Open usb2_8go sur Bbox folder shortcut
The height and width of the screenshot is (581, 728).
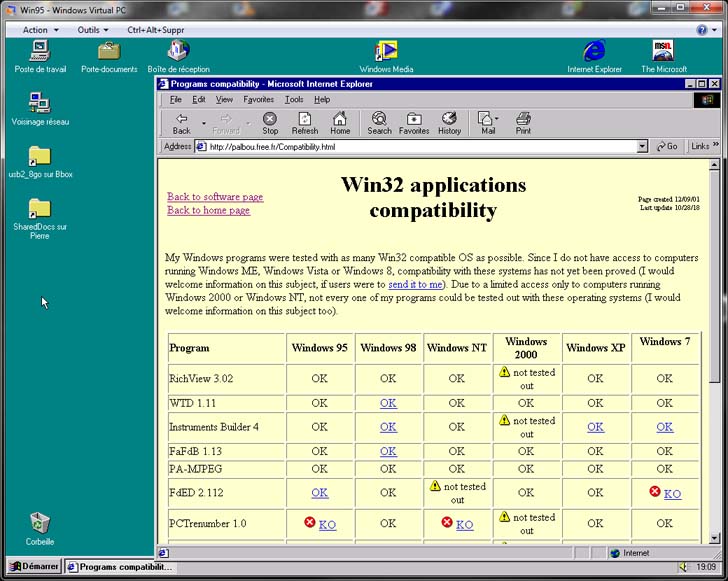[x=40, y=162]
